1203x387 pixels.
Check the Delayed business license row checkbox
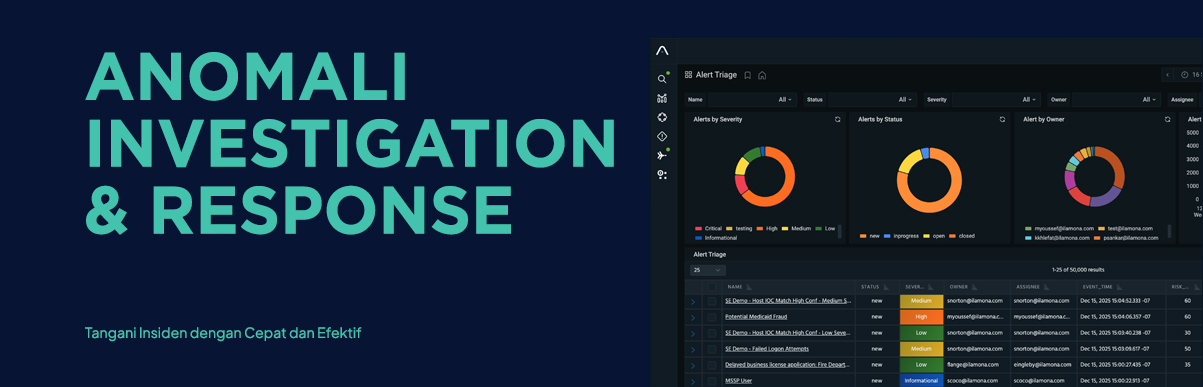tap(712, 365)
